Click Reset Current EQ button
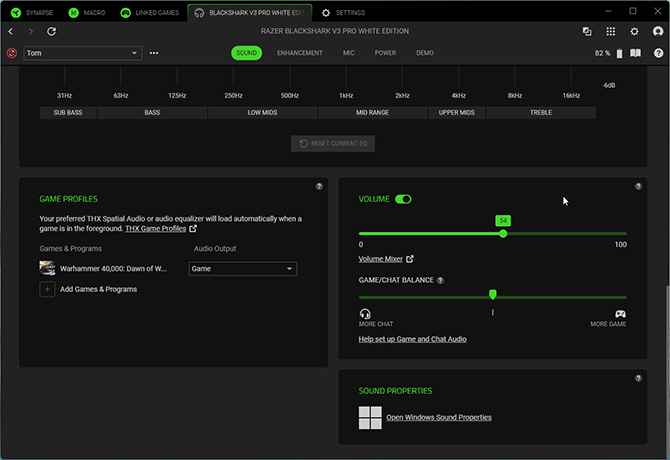This screenshot has height=460, width=670. (333, 144)
